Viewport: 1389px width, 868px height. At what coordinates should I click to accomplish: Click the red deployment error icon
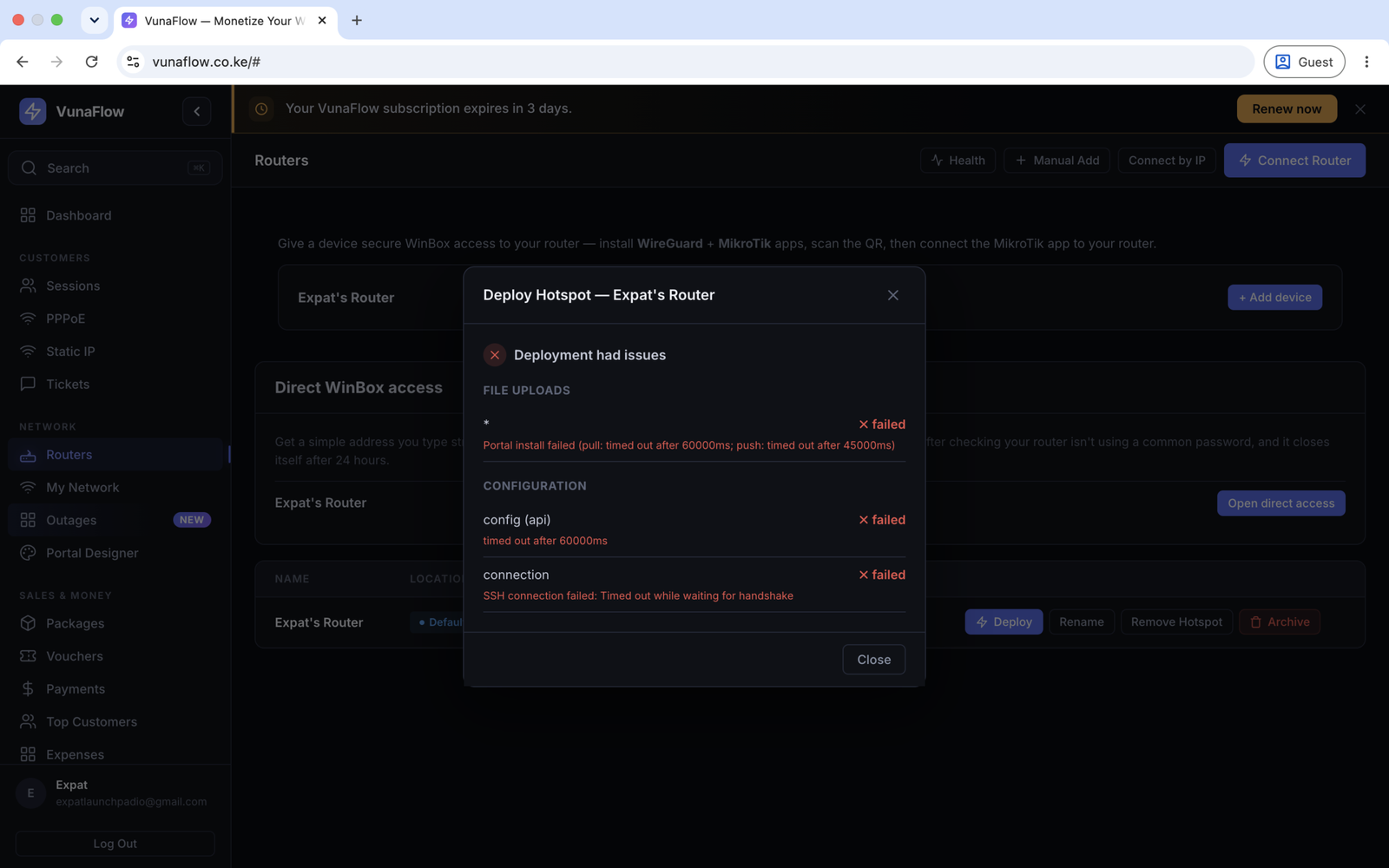pyautogui.click(x=495, y=355)
